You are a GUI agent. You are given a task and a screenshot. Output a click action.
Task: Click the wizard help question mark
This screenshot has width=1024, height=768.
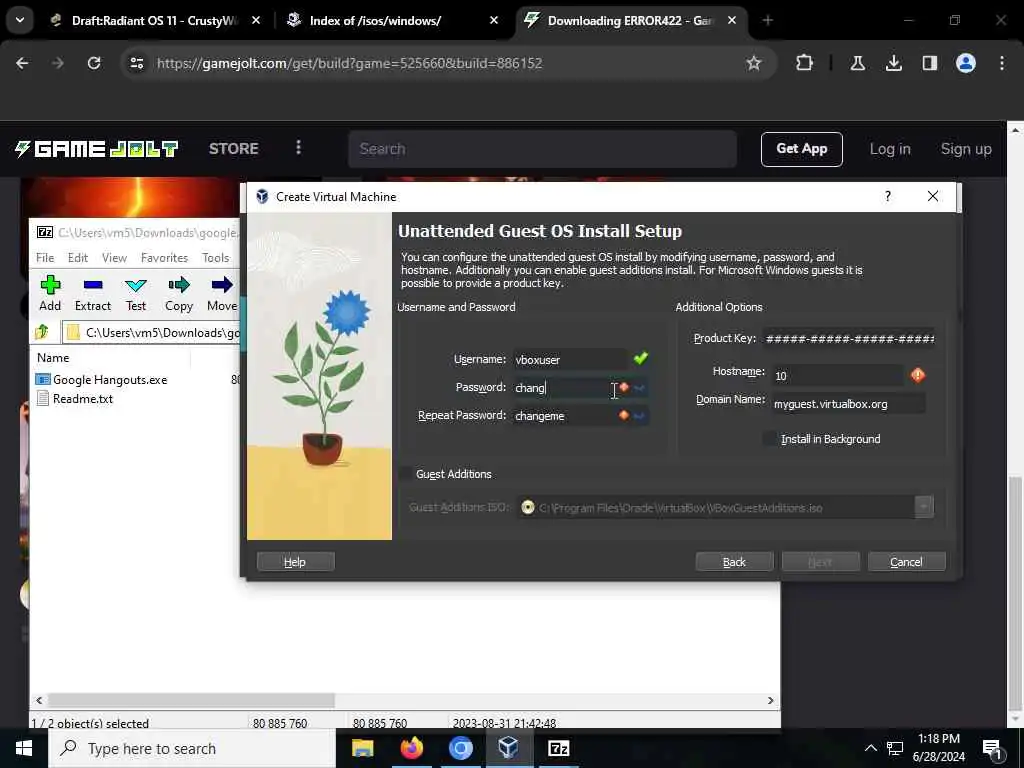click(888, 196)
